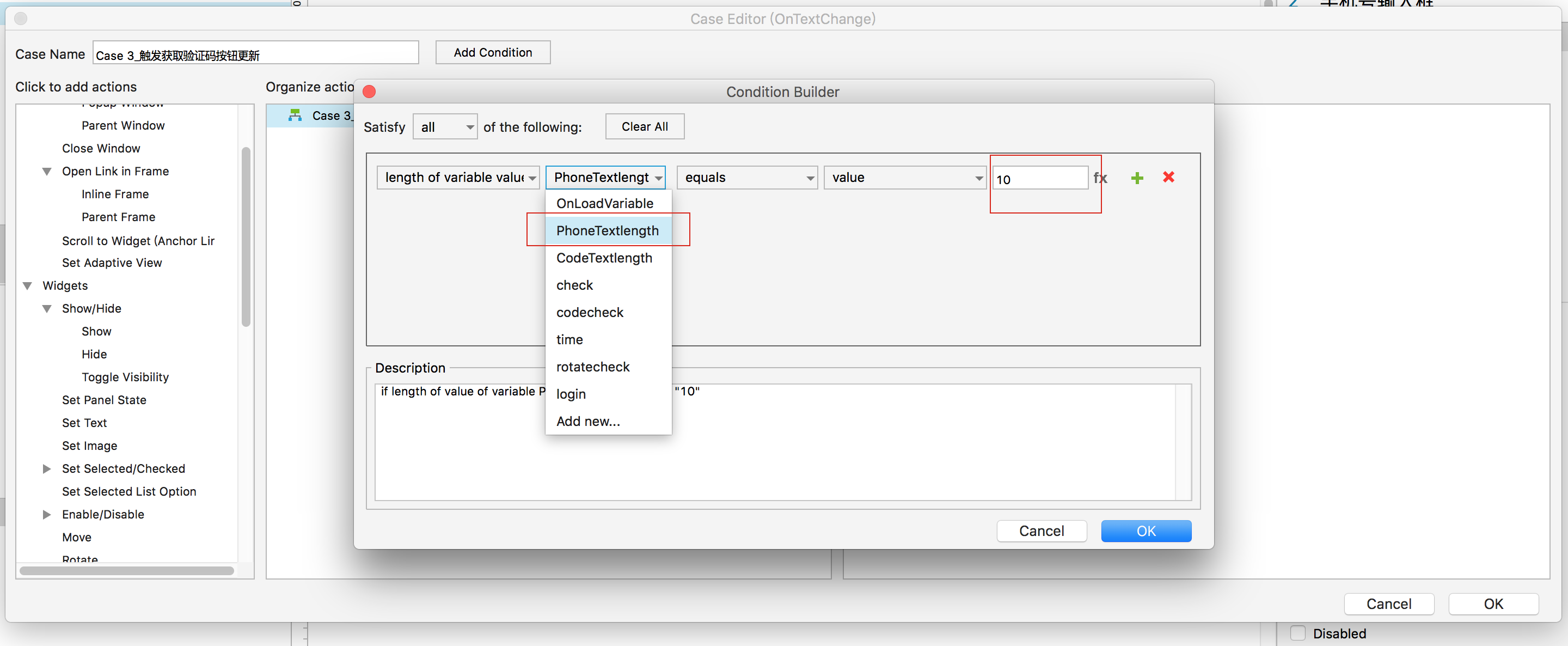Choose the 'time' variable
This screenshot has height=646, width=1568.
click(608, 340)
